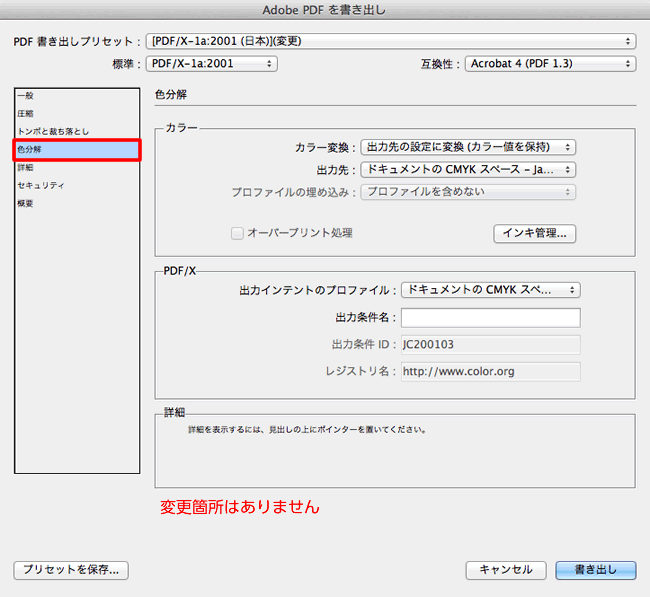The width and height of the screenshot is (650, 597).
Task: Expand 出力インテントのプロファイル dropdown
Action: click(x=490, y=290)
